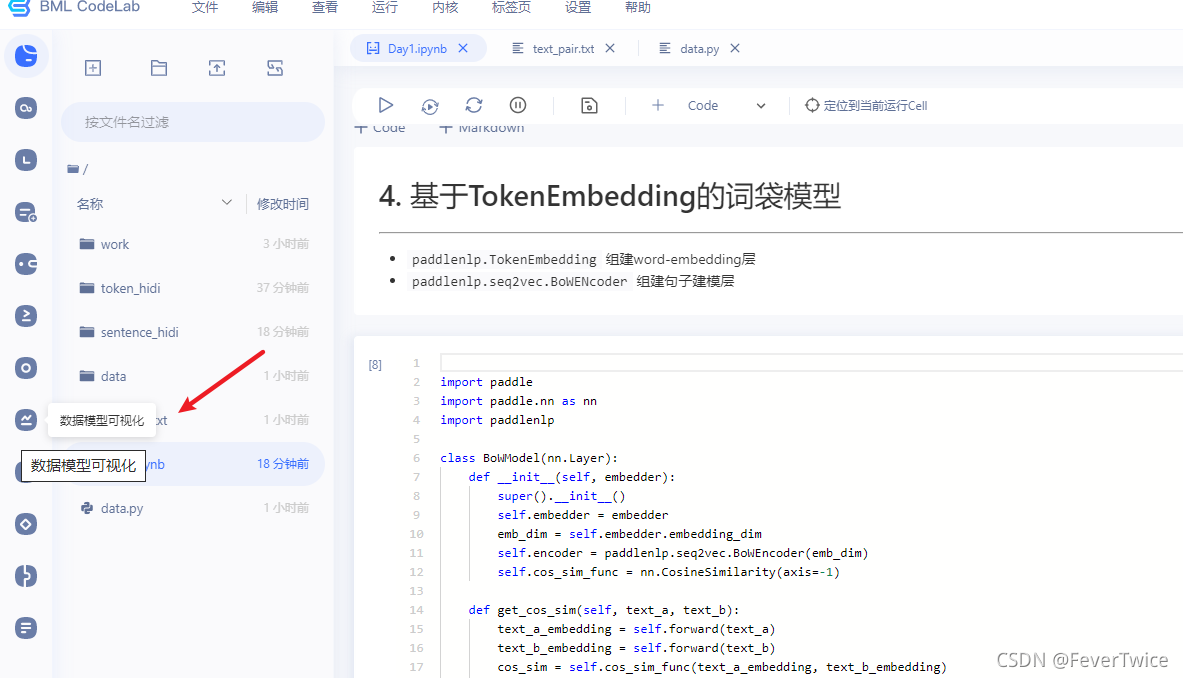This screenshot has width=1183, height=678.
Task: Expand the 名称 column sort chevron
Action: pos(227,203)
